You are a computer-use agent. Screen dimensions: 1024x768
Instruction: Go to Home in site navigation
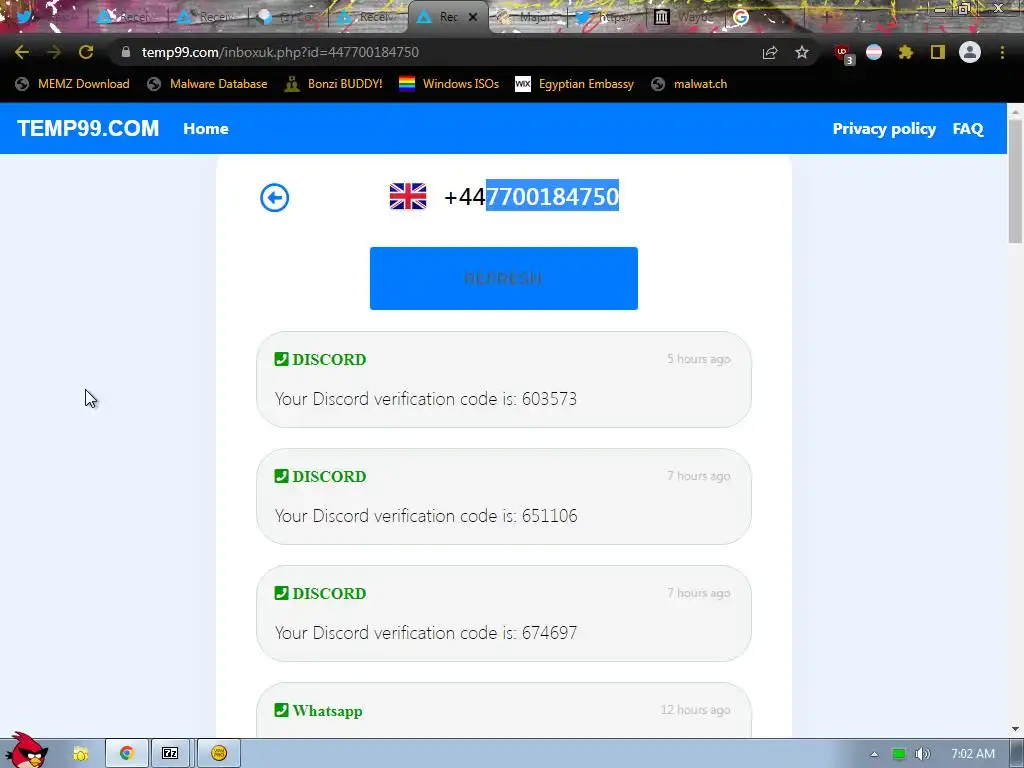coord(206,129)
